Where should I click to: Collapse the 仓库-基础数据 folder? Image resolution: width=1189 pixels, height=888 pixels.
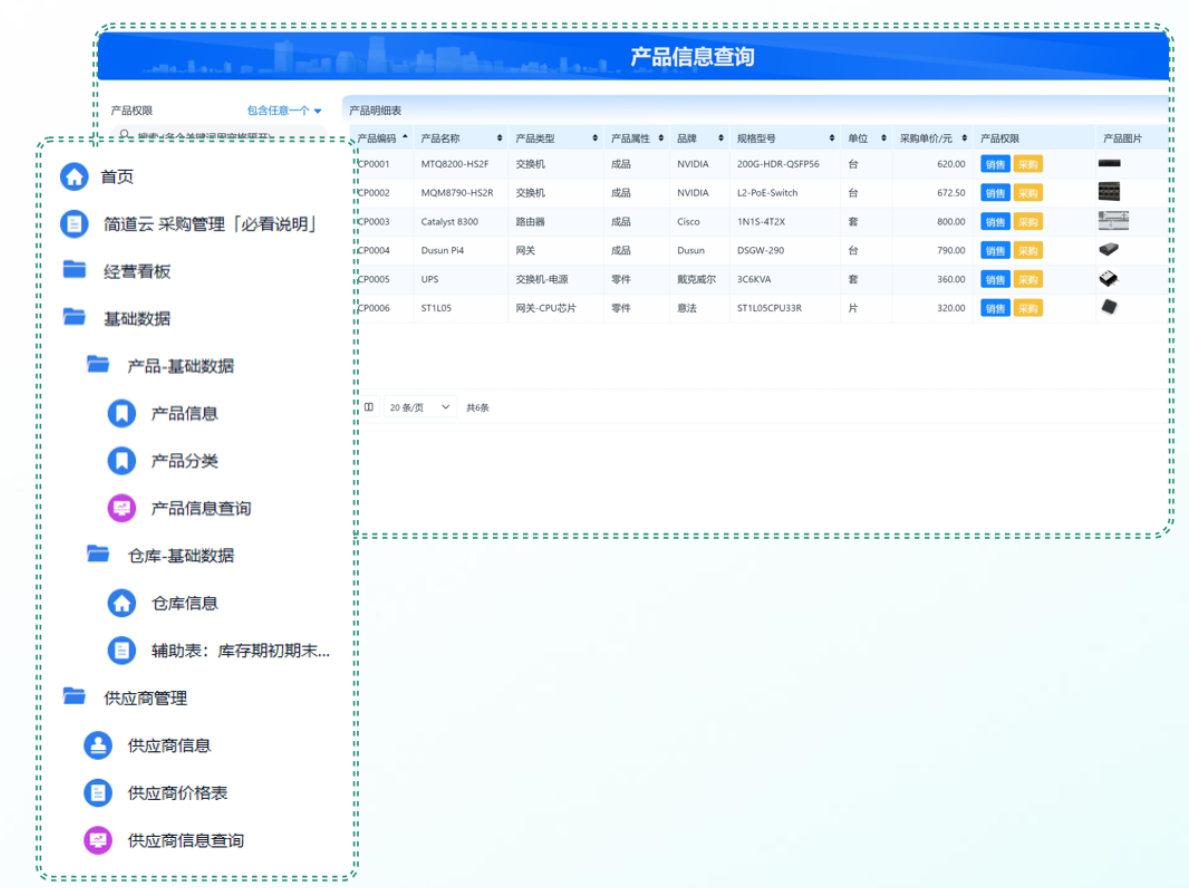click(x=98, y=555)
